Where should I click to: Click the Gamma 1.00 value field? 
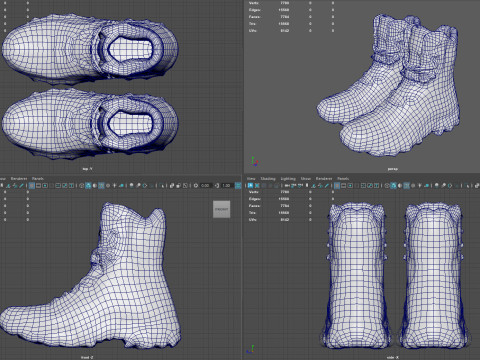[x=227, y=185]
